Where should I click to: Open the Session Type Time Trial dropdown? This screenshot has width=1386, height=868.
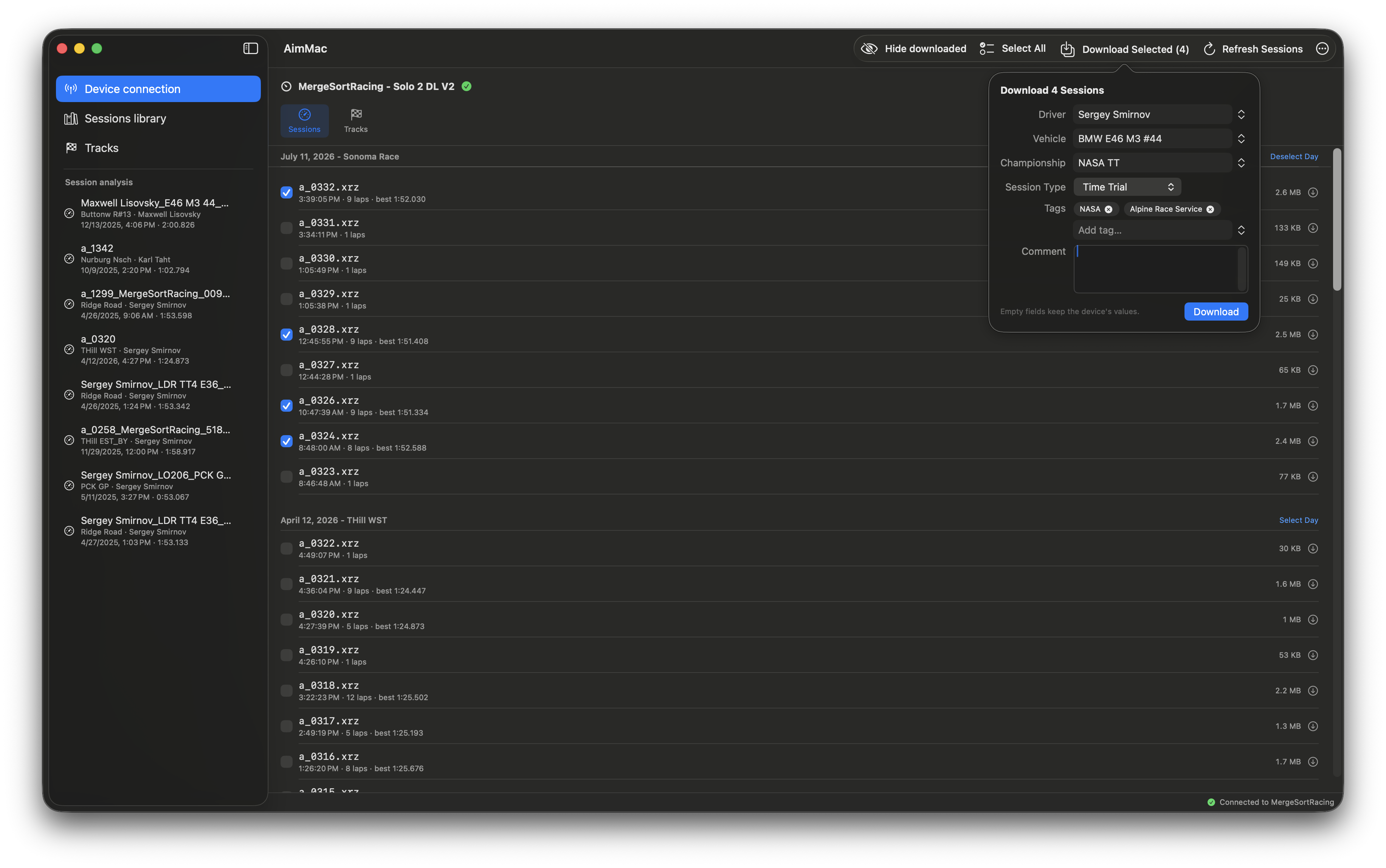click(x=1127, y=187)
